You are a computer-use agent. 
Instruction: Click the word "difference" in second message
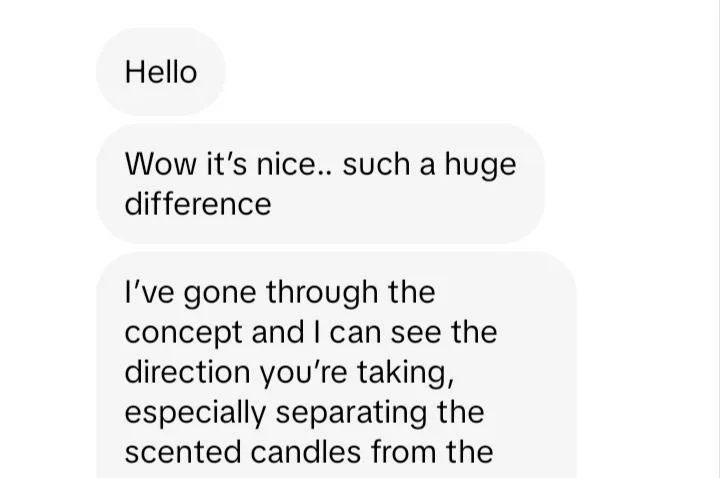point(198,204)
